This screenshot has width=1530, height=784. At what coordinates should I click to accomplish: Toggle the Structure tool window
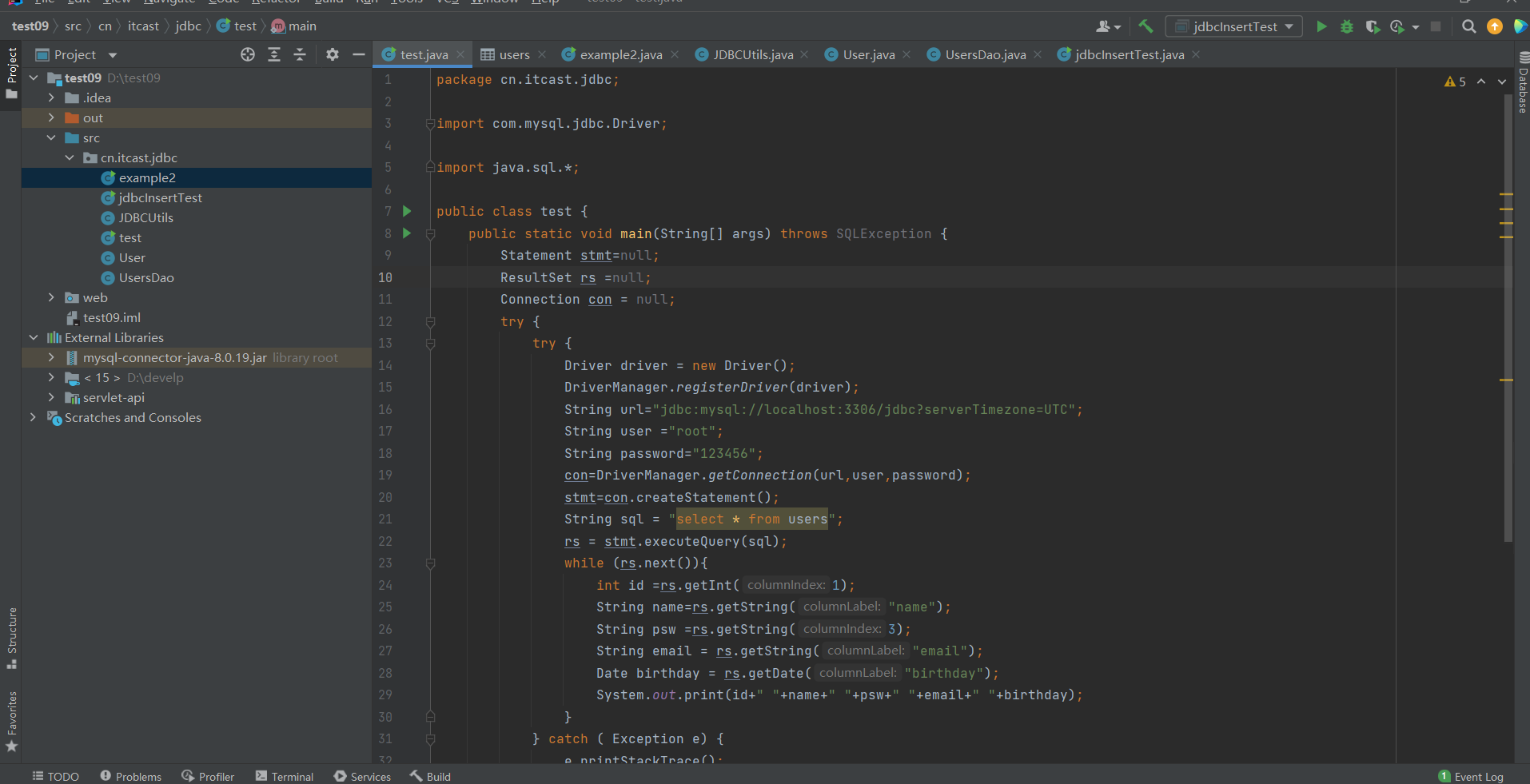11,638
